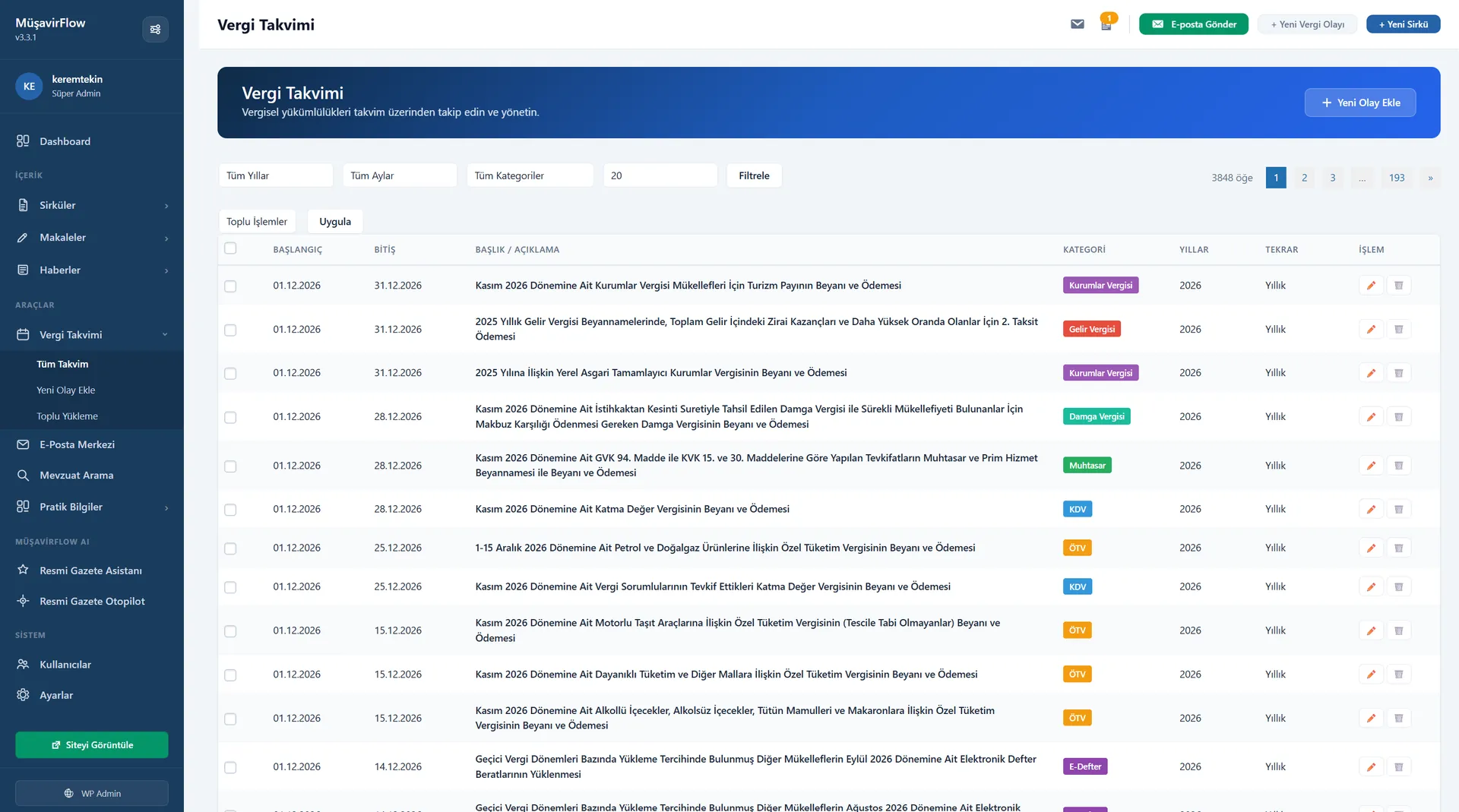Delete the Katma Değer Vergisinin Beyanı row ending 28.12.2026
This screenshot has width=1459, height=812.
tap(1398, 509)
